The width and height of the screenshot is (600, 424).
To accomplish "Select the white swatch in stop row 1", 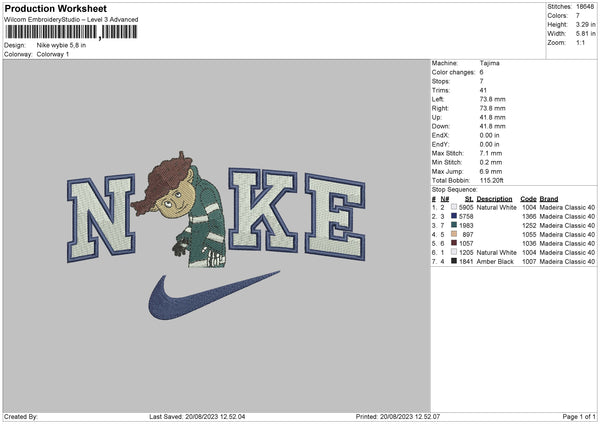I will click(x=454, y=207).
